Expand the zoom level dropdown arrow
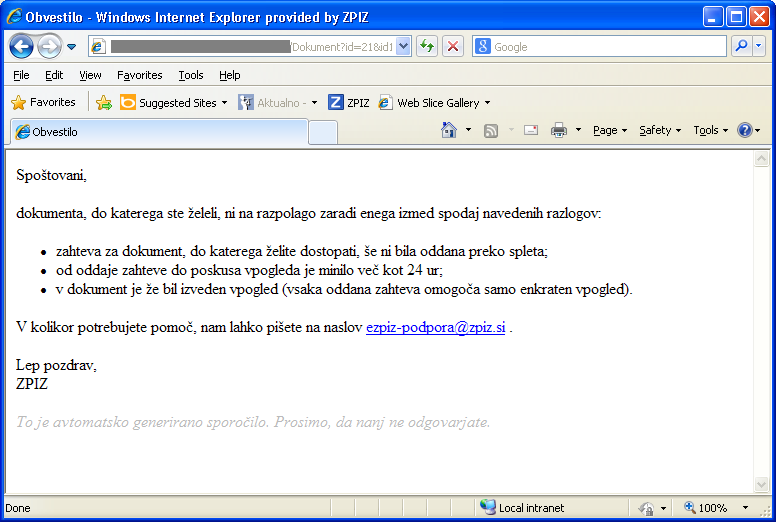Screen dimensions: 776x522 coord(745,508)
